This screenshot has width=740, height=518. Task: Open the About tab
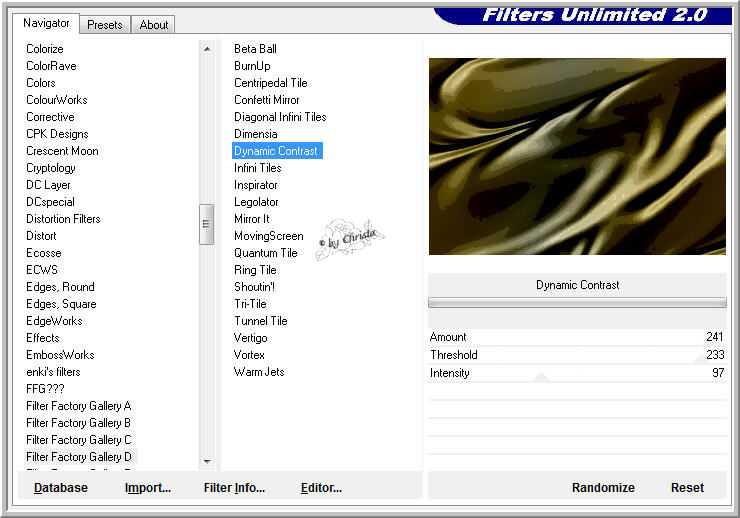[153, 25]
